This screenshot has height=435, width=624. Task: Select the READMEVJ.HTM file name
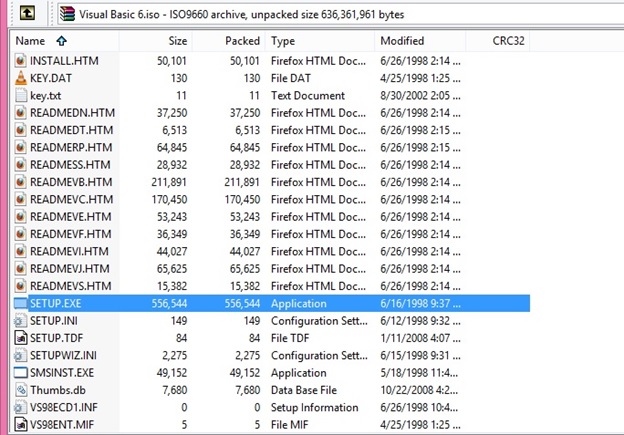point(70,269)
